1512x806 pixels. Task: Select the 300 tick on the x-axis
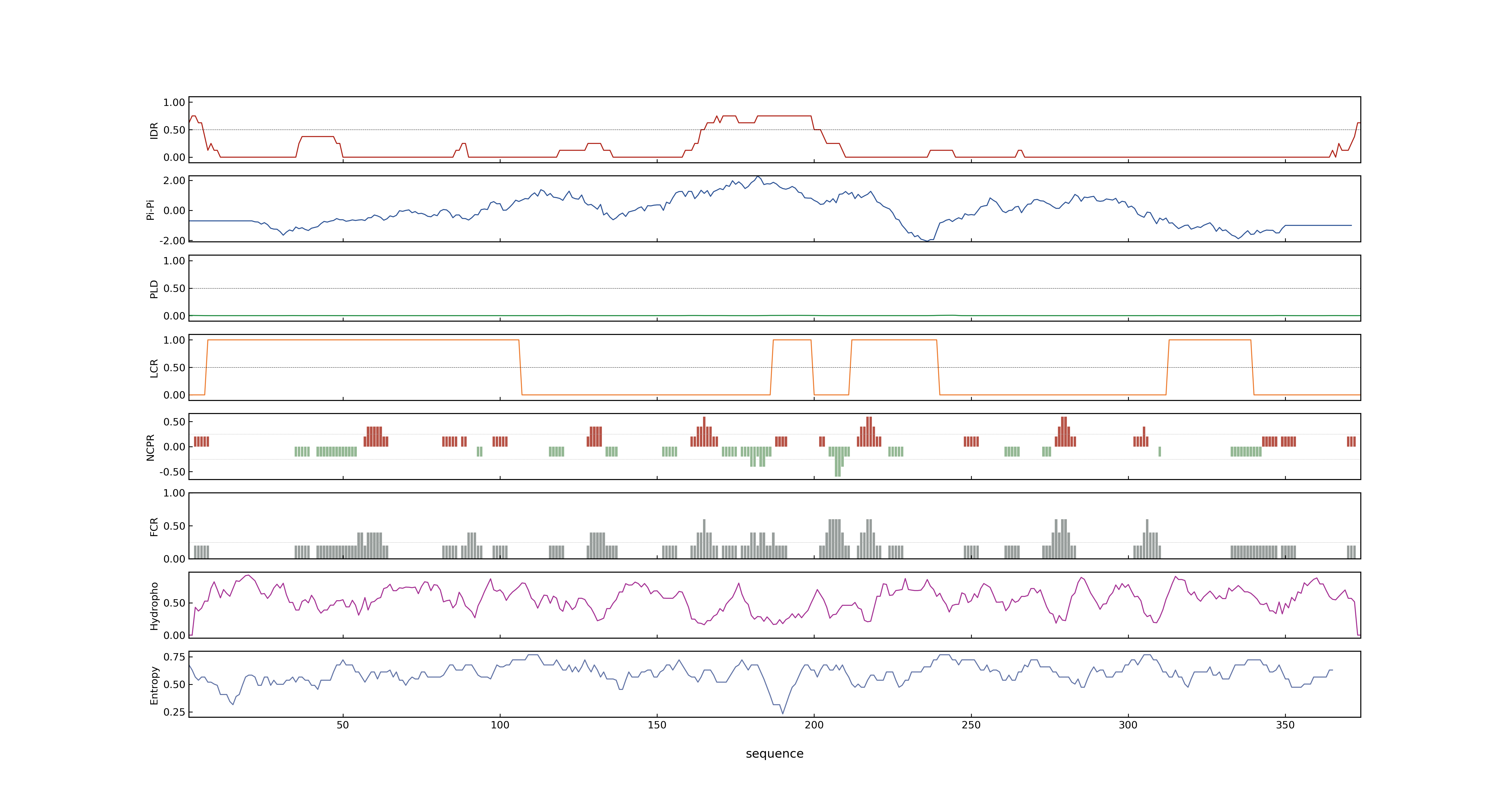click(1128, 725)
